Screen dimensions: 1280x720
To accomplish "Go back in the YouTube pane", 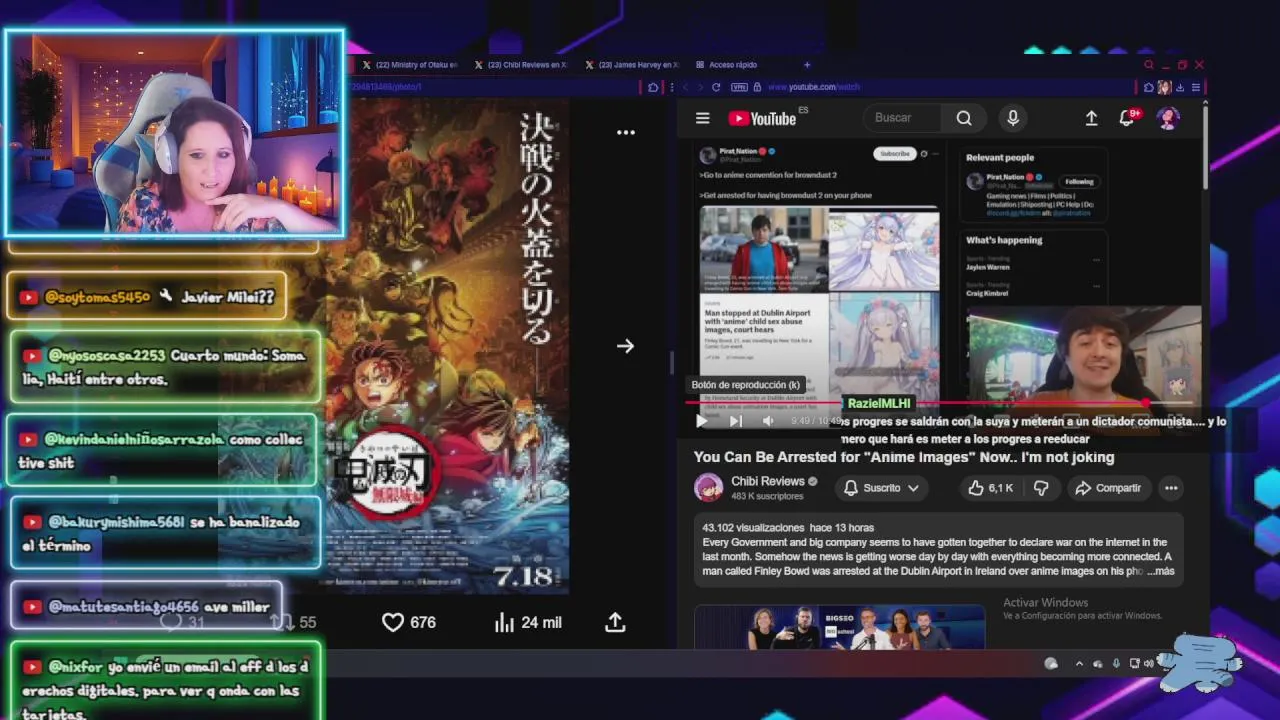I will (x=684, y=87).
